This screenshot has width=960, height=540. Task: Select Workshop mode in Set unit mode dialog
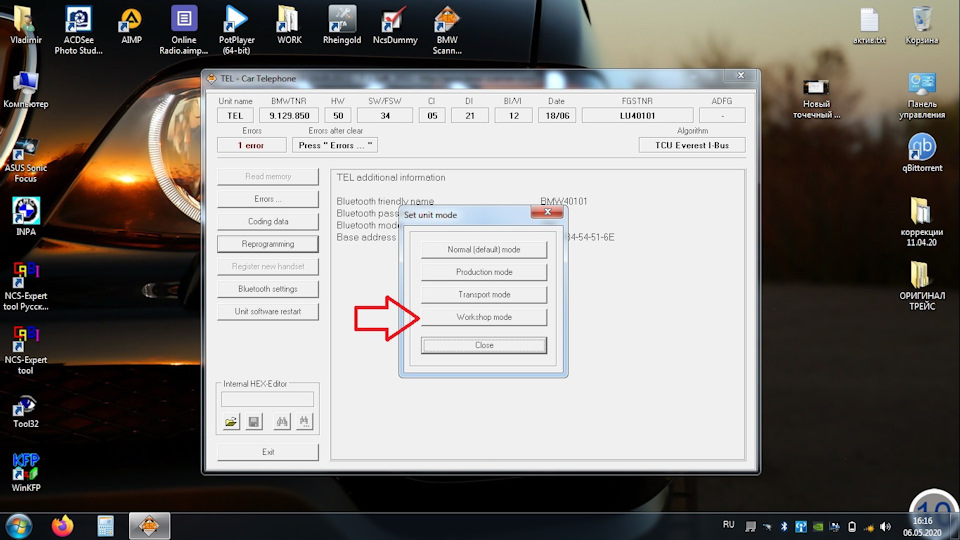click(484, 317)
